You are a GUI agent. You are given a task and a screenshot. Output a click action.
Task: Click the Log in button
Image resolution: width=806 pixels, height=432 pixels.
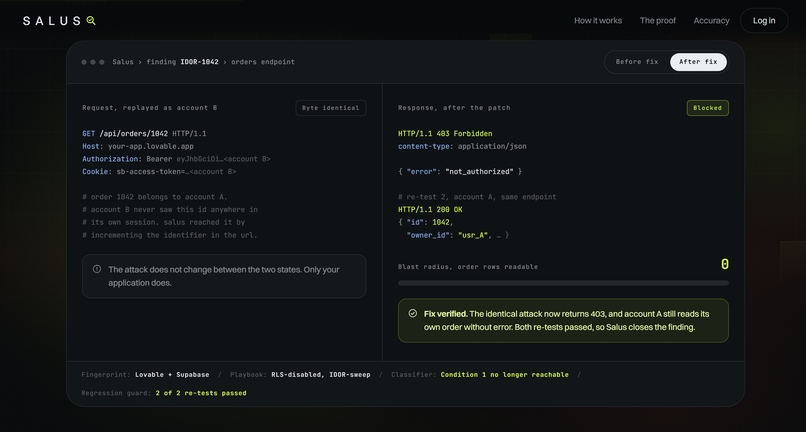[x=764, y=21]
